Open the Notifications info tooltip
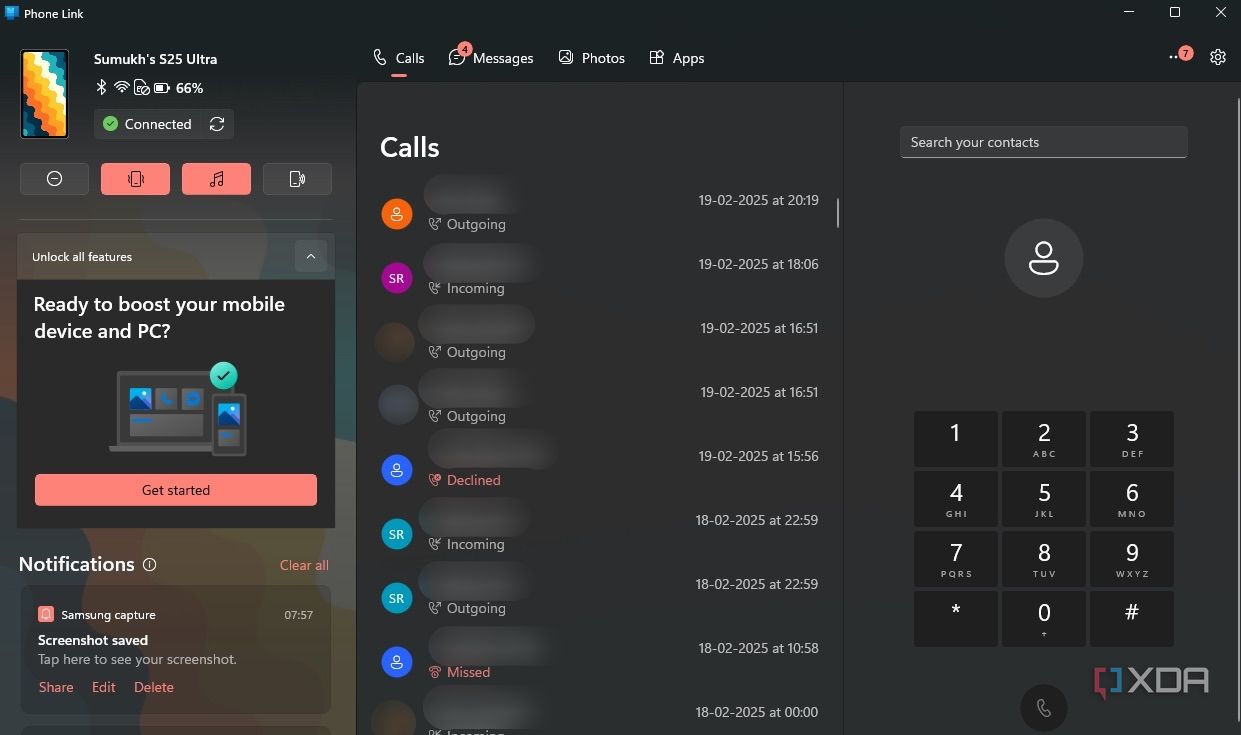Screen dimensions: 1241x735 coord(149,565)
